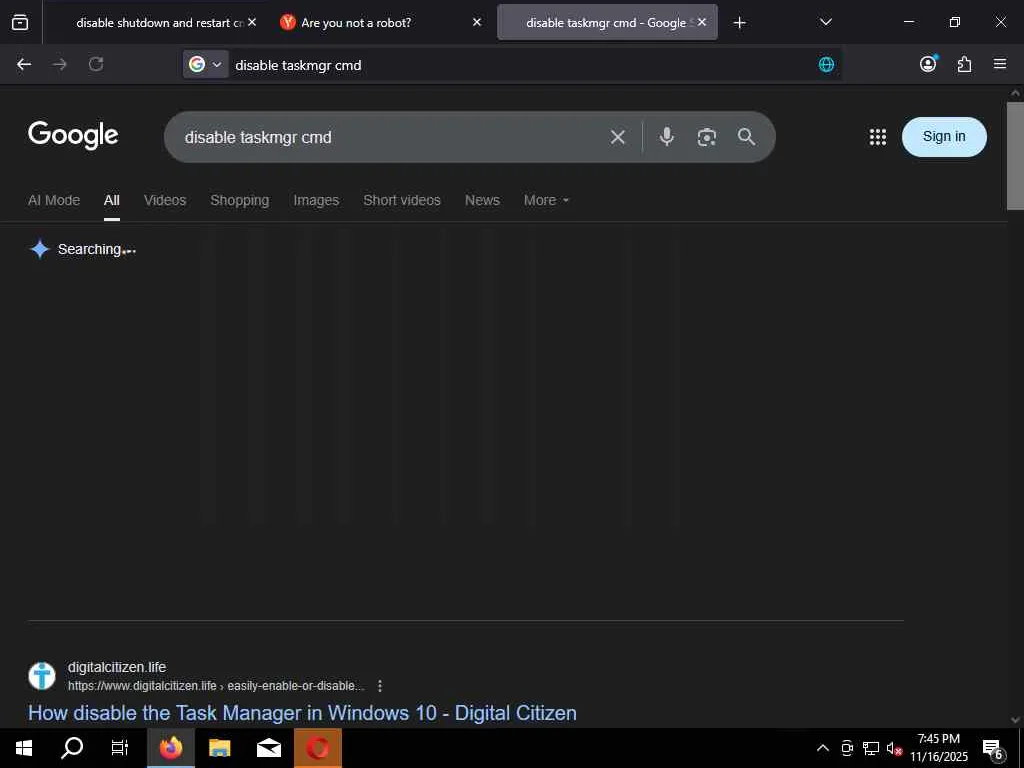Start voice search with microphone

(667, 136)
